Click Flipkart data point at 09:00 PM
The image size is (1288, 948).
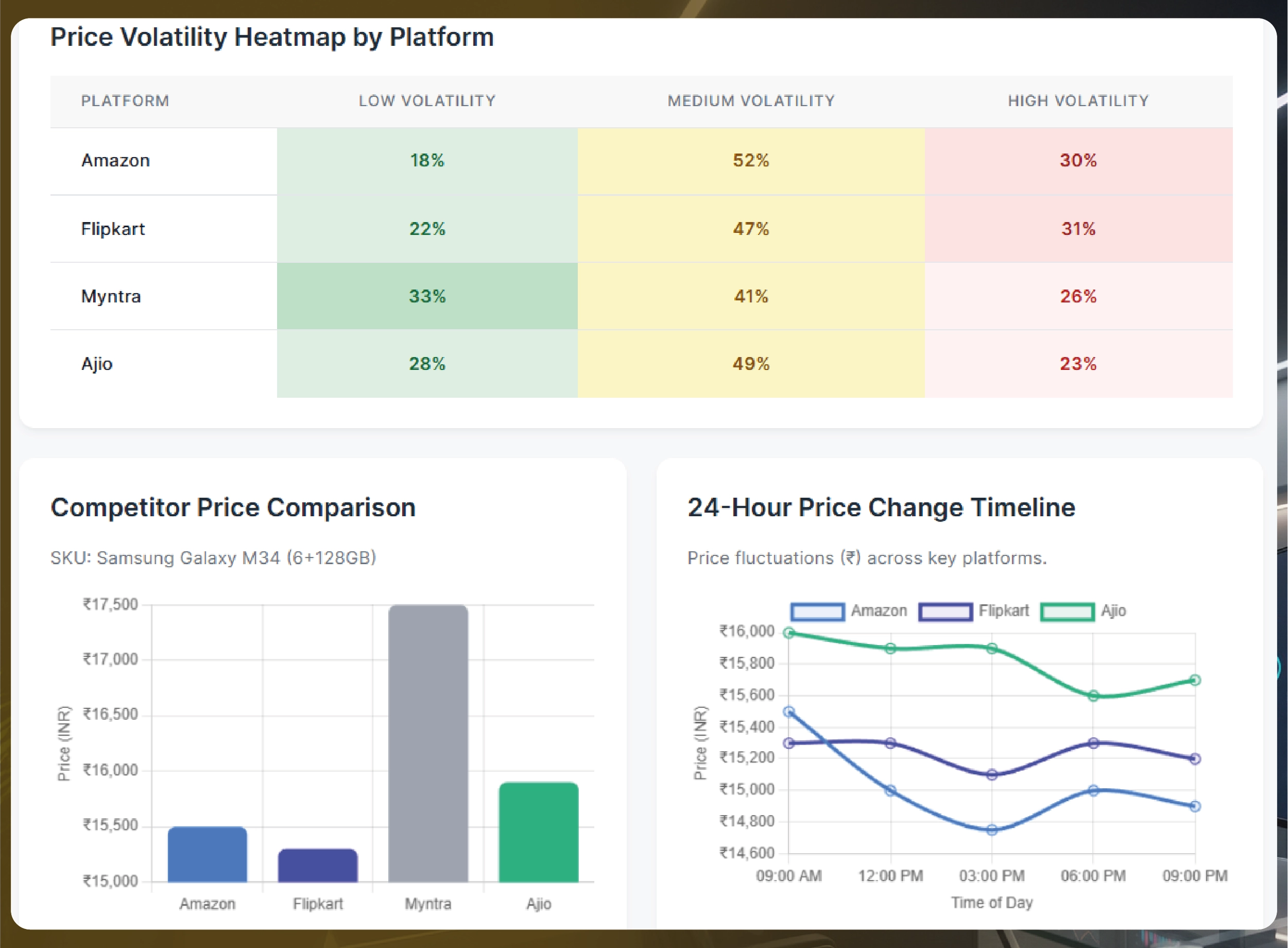[x=1194, y=758]
